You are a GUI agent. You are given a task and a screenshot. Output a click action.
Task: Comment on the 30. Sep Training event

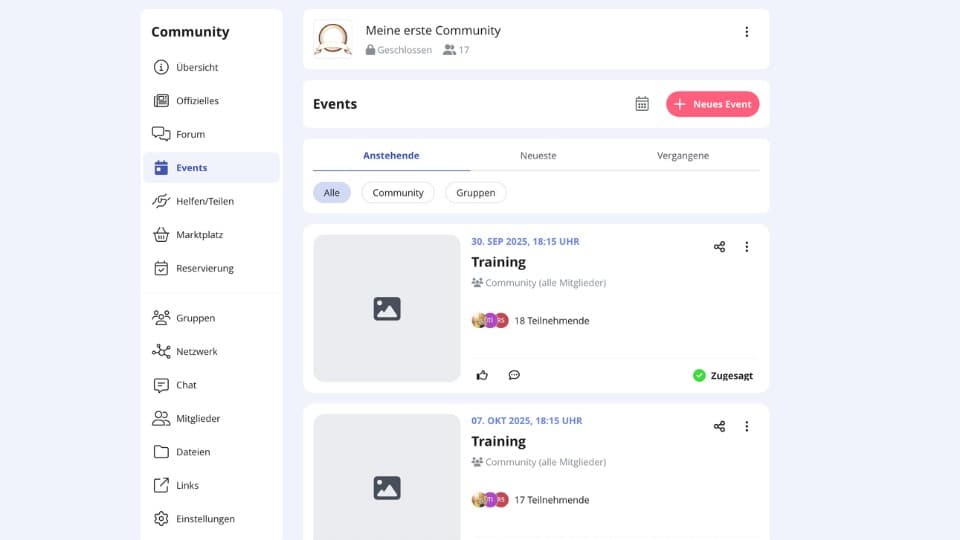tap(514, 375)
